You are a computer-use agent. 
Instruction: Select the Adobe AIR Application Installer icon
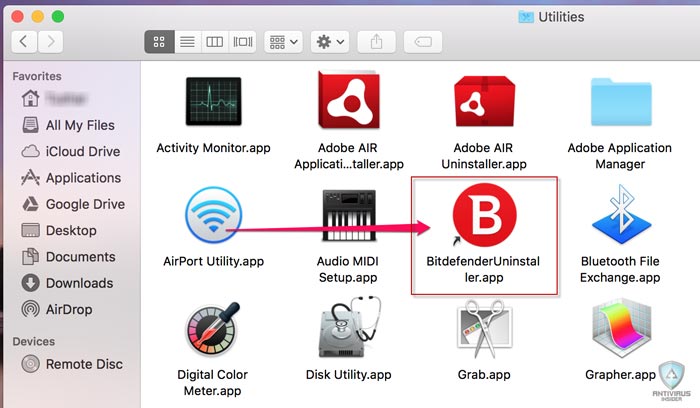click(349, 100)
